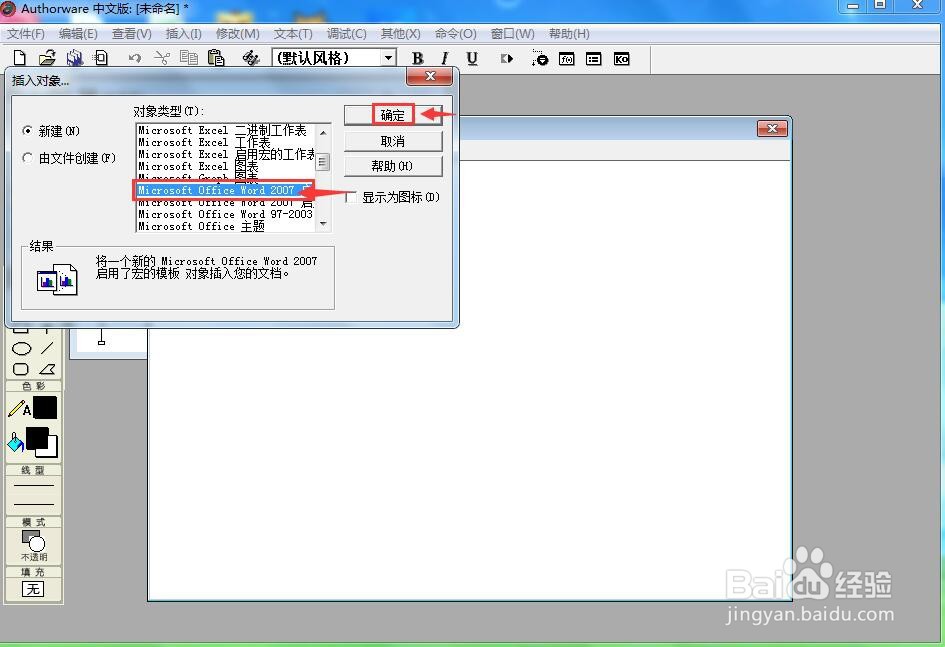Click the object list scroll-up arrow

pyautogui.click(x=324, y=132)
